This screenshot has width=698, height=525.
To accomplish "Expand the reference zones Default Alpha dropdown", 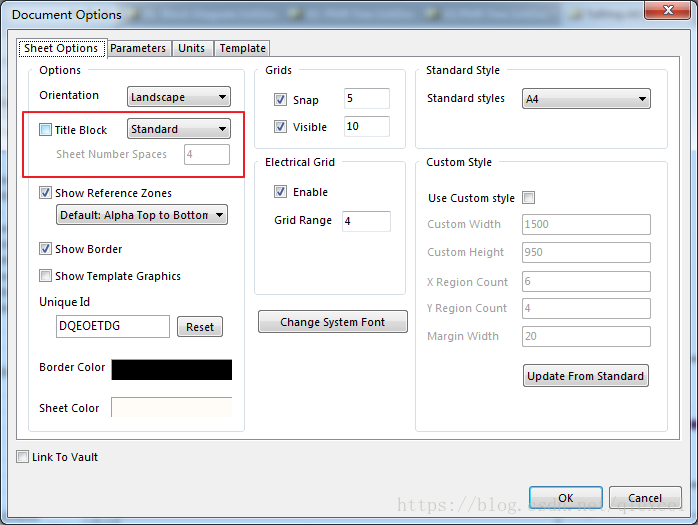I will pos(142,215).
